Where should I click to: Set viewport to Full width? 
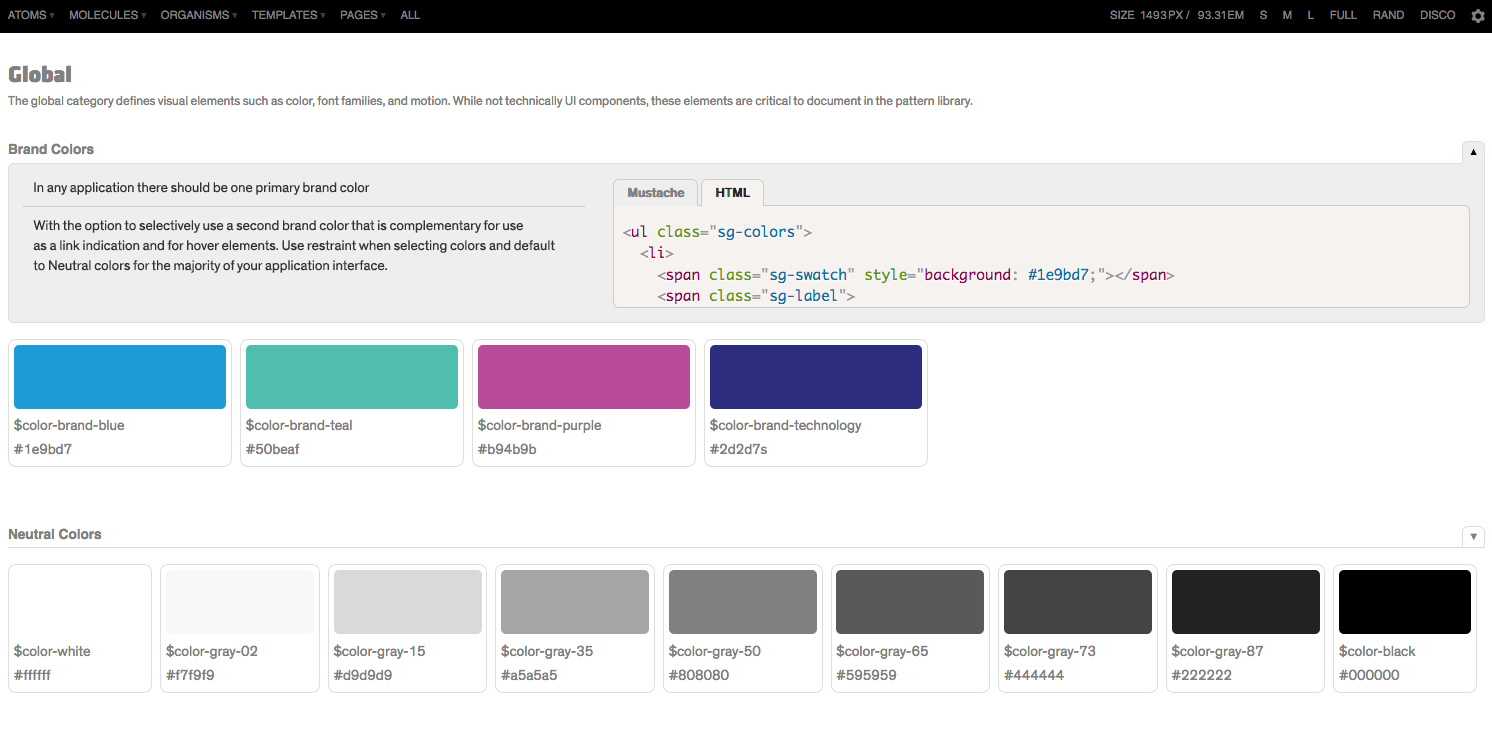coord(1343,15)
